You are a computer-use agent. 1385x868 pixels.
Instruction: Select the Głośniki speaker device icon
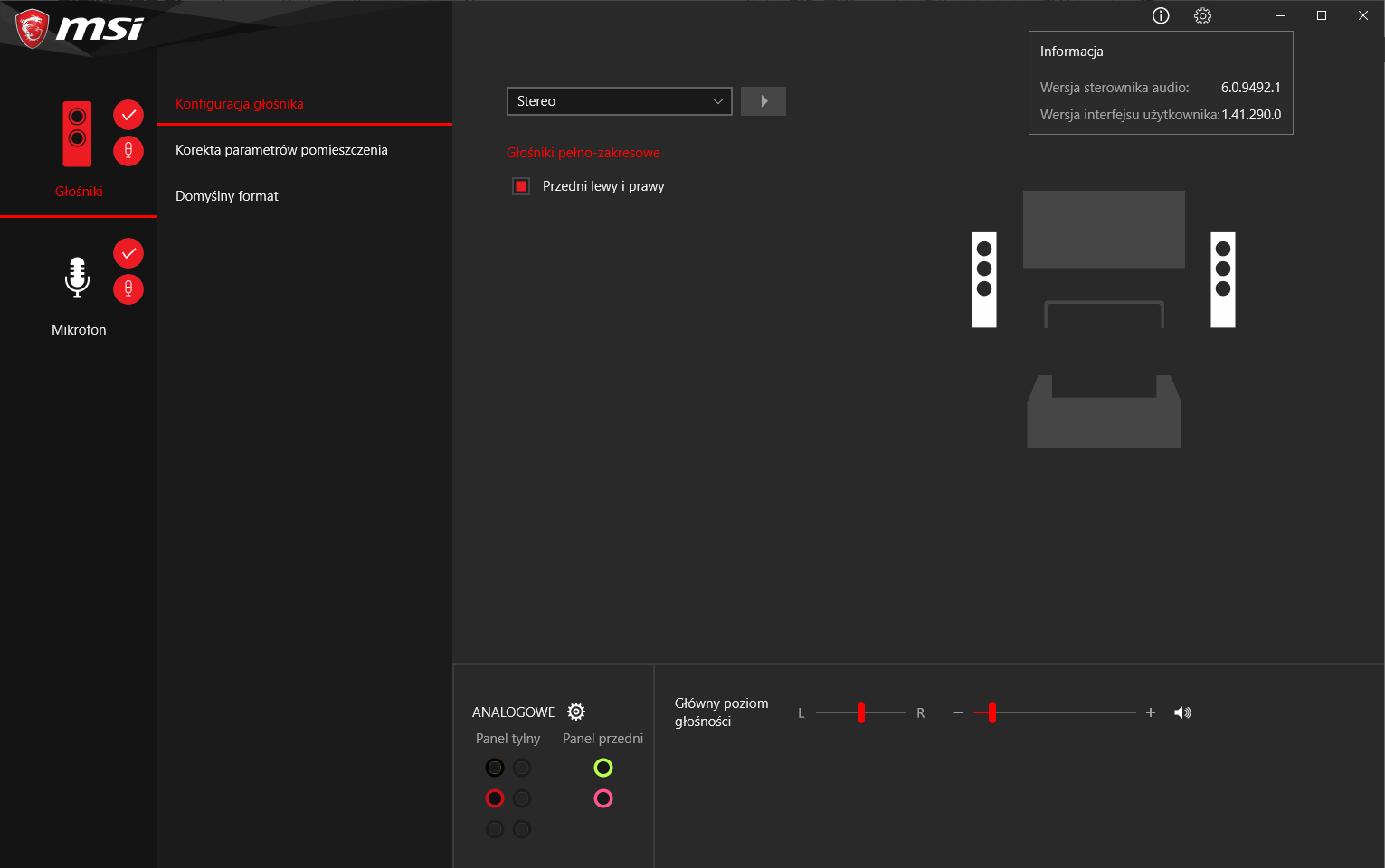pos(77,134)
